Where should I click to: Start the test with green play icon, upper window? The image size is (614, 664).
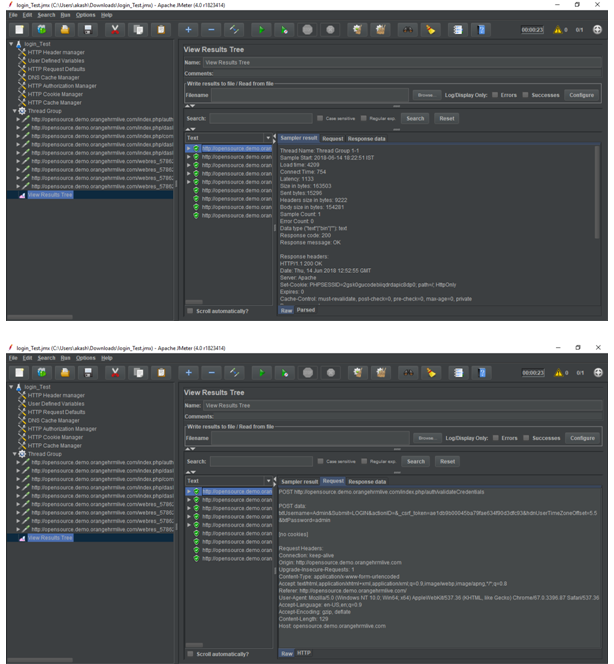[x=261, y=30]
